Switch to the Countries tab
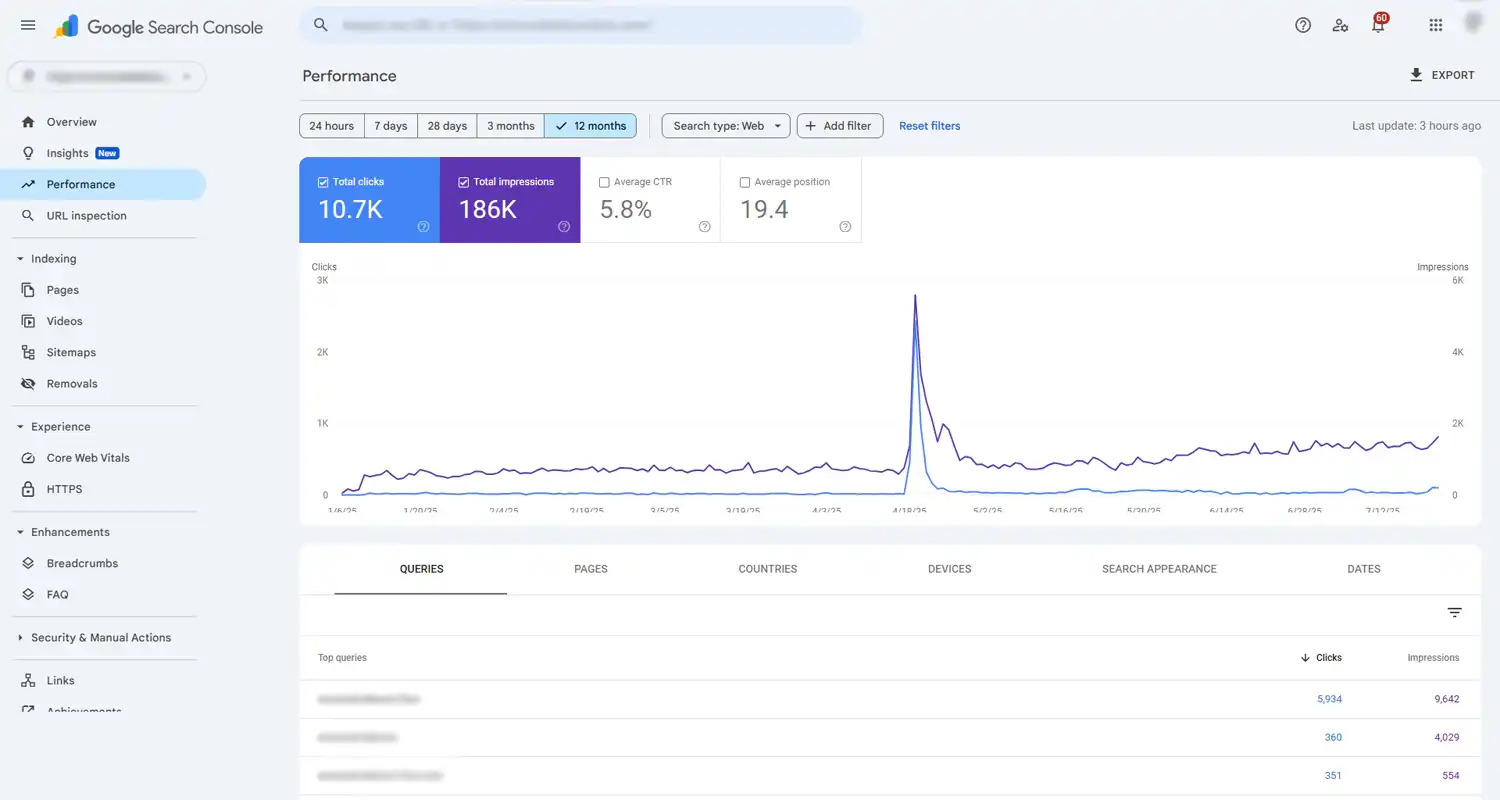 767,568
